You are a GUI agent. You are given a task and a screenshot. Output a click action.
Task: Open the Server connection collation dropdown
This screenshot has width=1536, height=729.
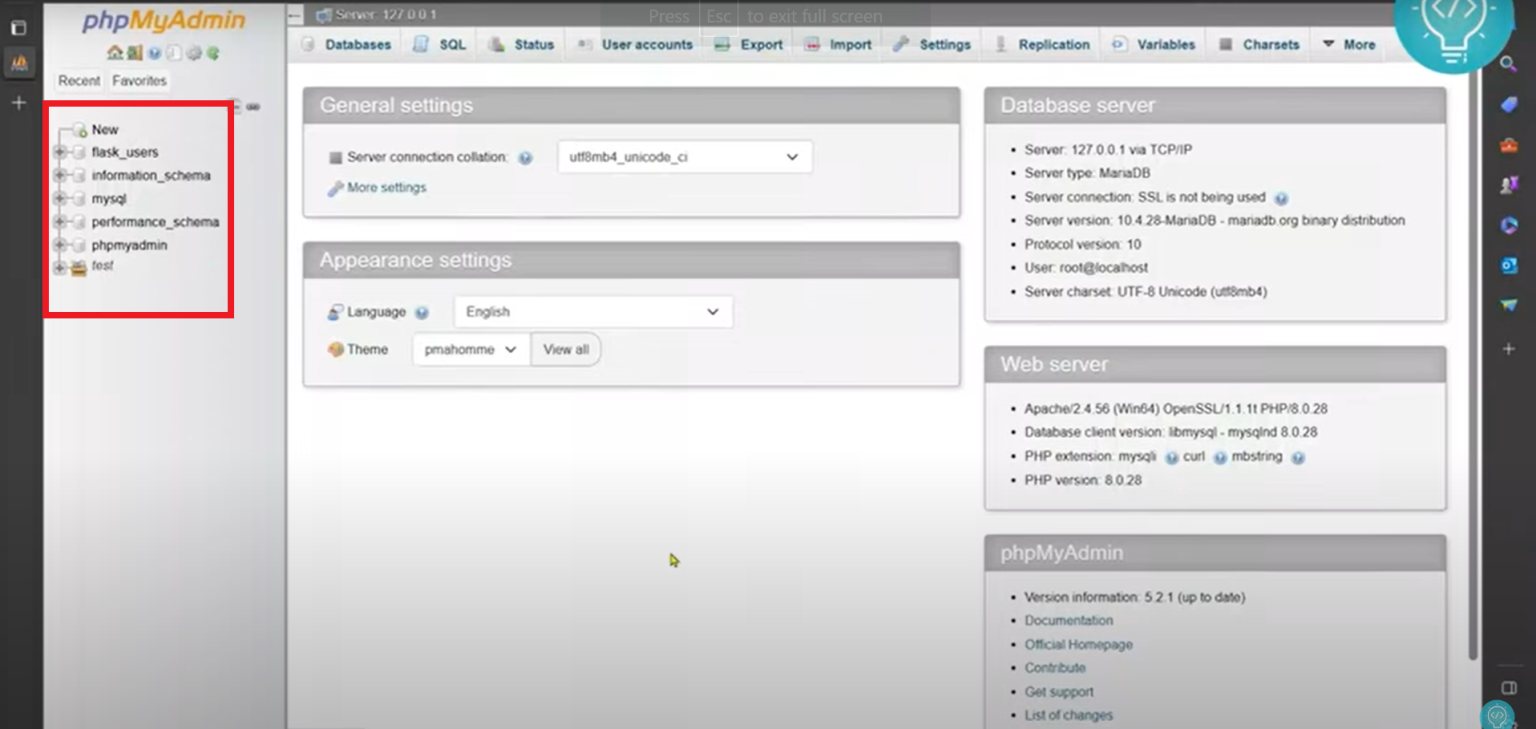[x=684, y=157]
